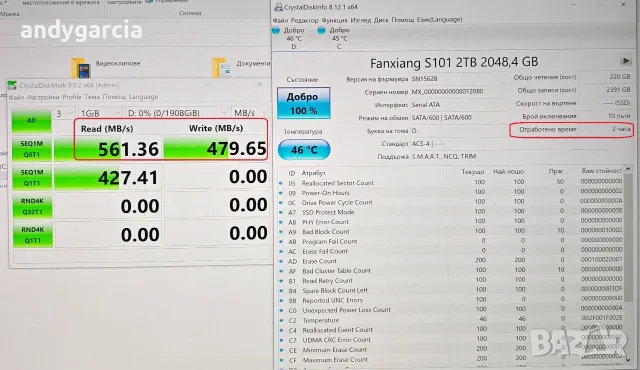The image size is (640, 370).
Task: Open Изглед menu in CrystalDiskInfo
Action: click(x=361, y=20)
